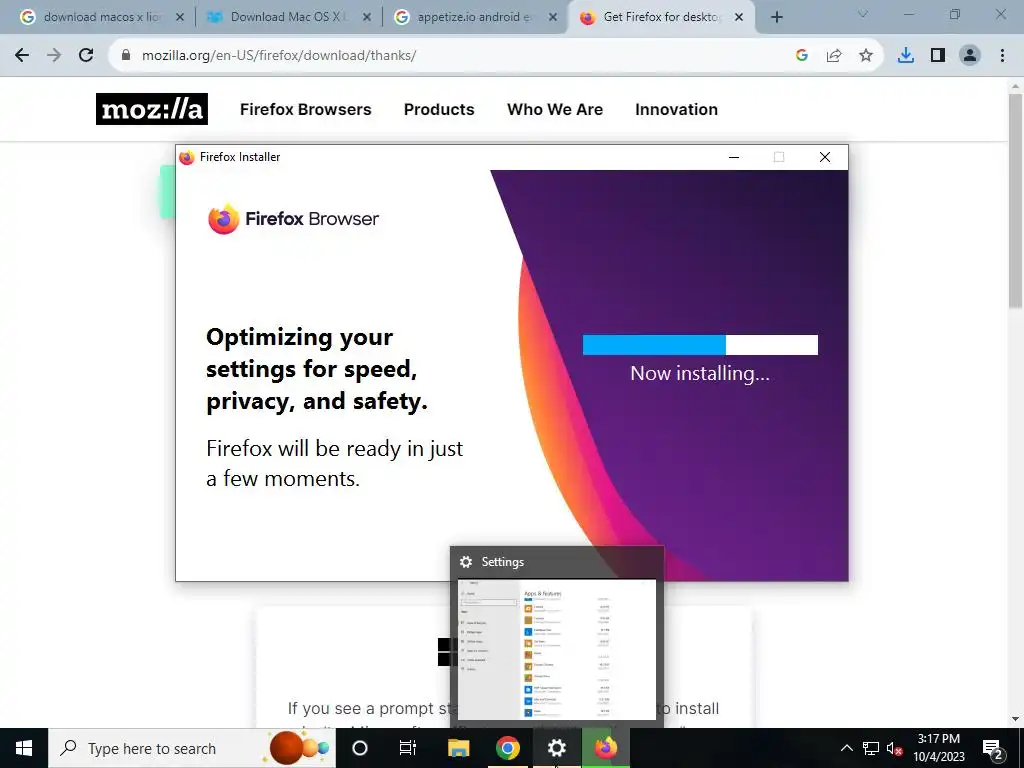Open the Chrome profile avatar
The width and height of the screenshot is (1024, 768).
970,56
